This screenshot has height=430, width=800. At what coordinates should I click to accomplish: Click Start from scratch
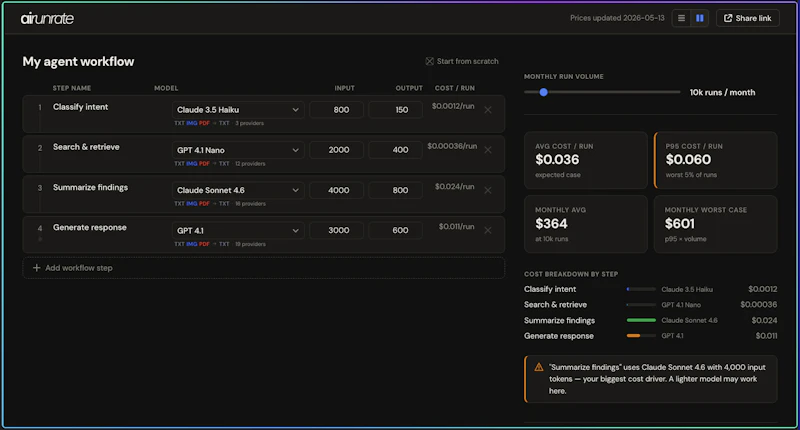pyautogui.click(x=462, y=61)
